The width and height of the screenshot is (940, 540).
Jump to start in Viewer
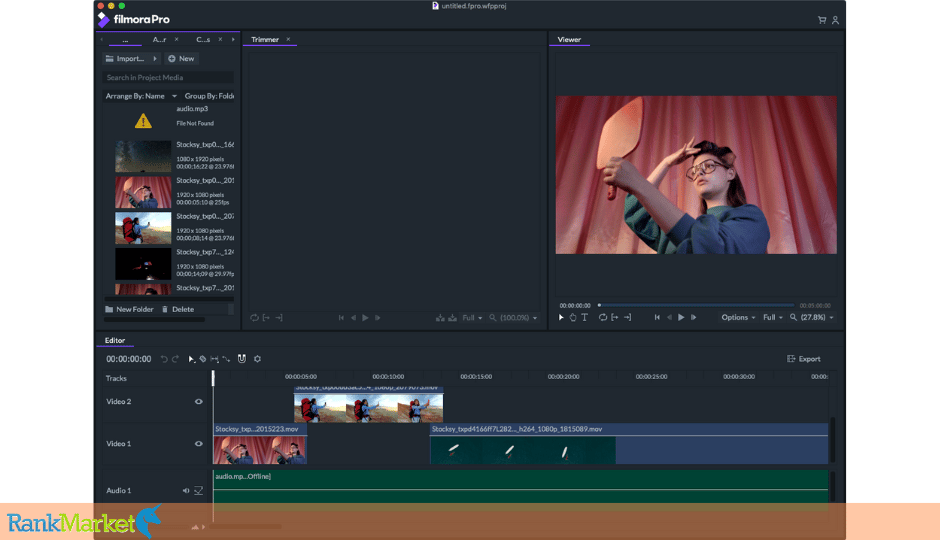click(x=657, y=318)
